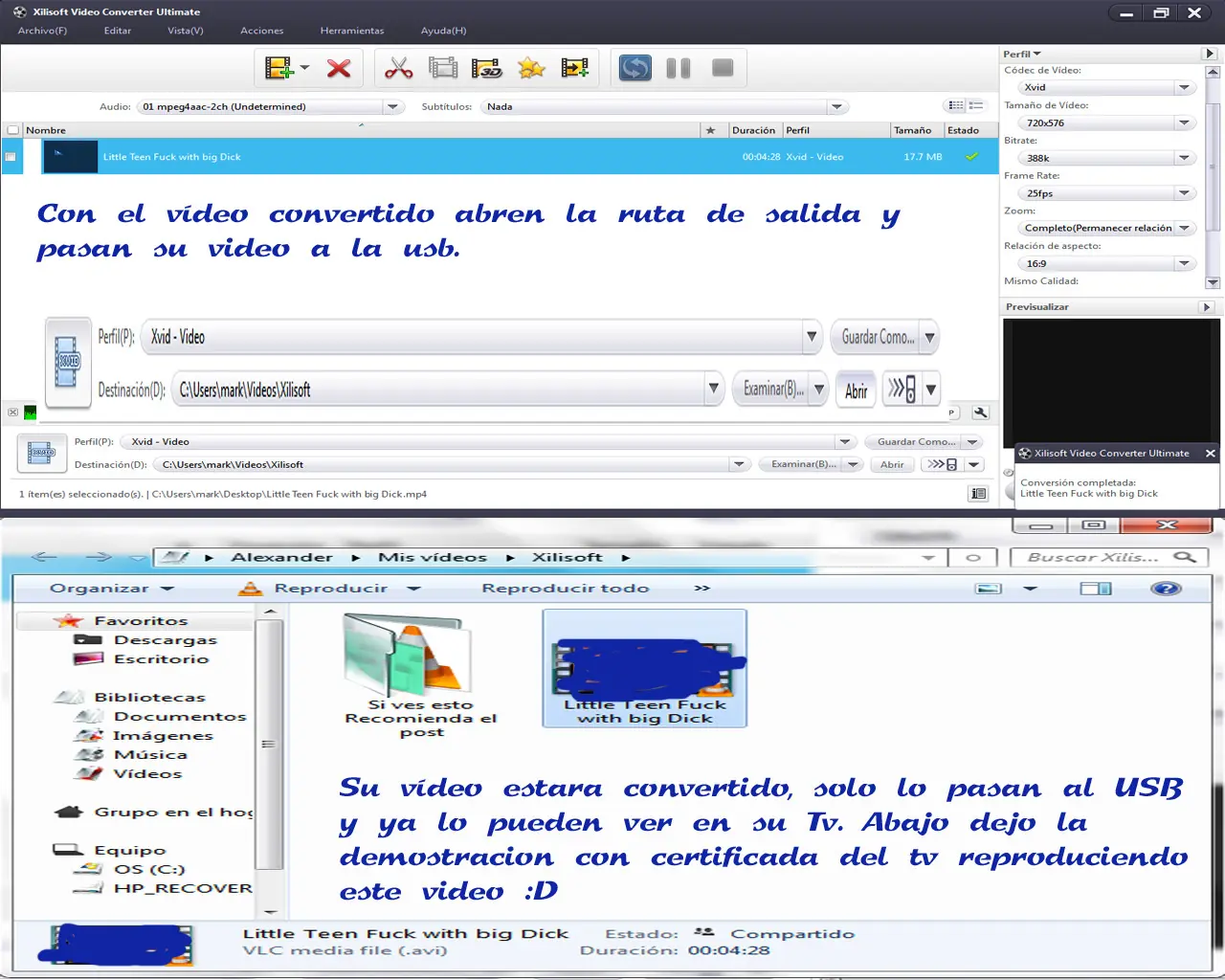Click the status bar log icon
Viewport: 1225px width, 980px height.
click(978, 494)
